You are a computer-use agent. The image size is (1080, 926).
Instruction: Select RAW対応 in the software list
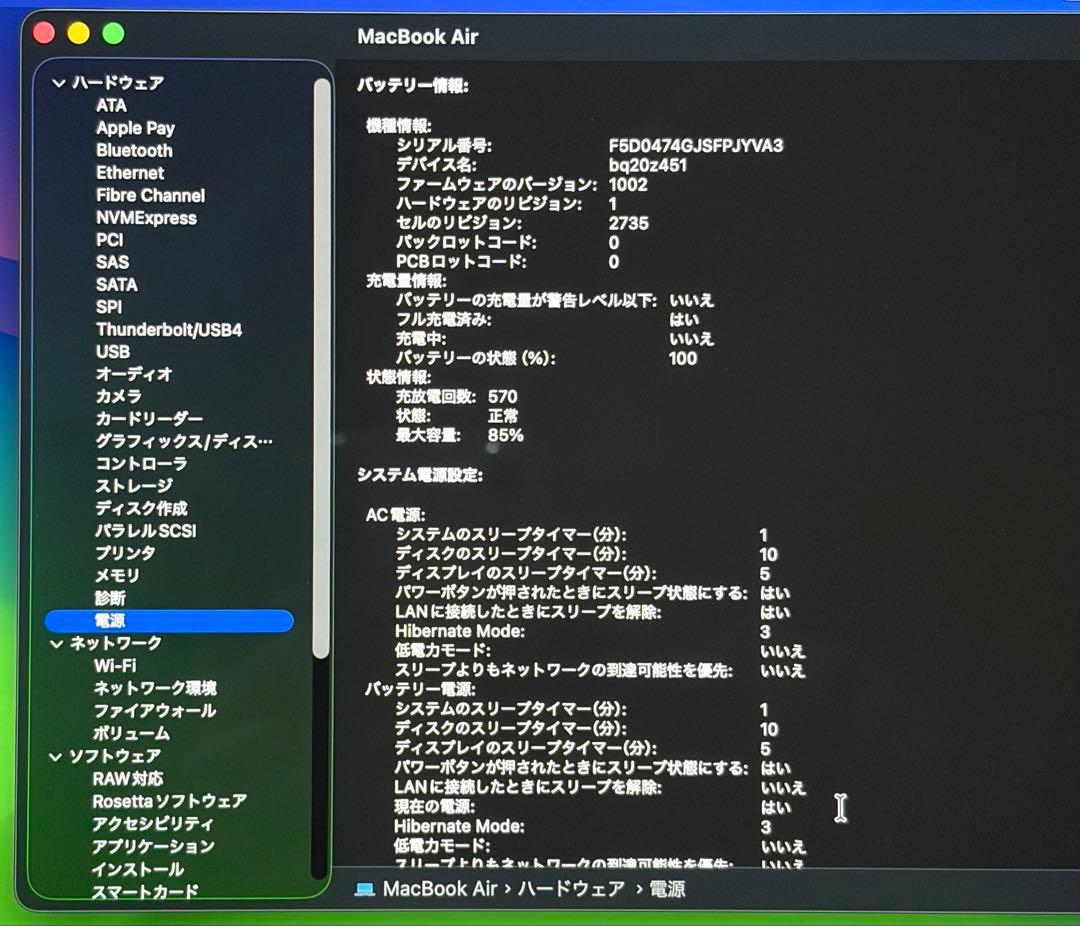pos(127,779)
